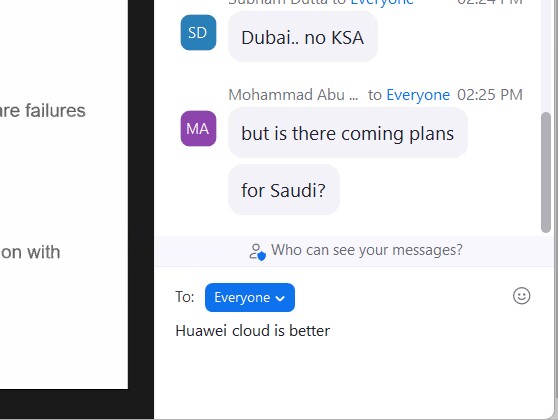Select the 'for Saudi?' message bubble
The height and width of the screenshot is (420, 558).
pyautogui.click(x=284, y=190)
